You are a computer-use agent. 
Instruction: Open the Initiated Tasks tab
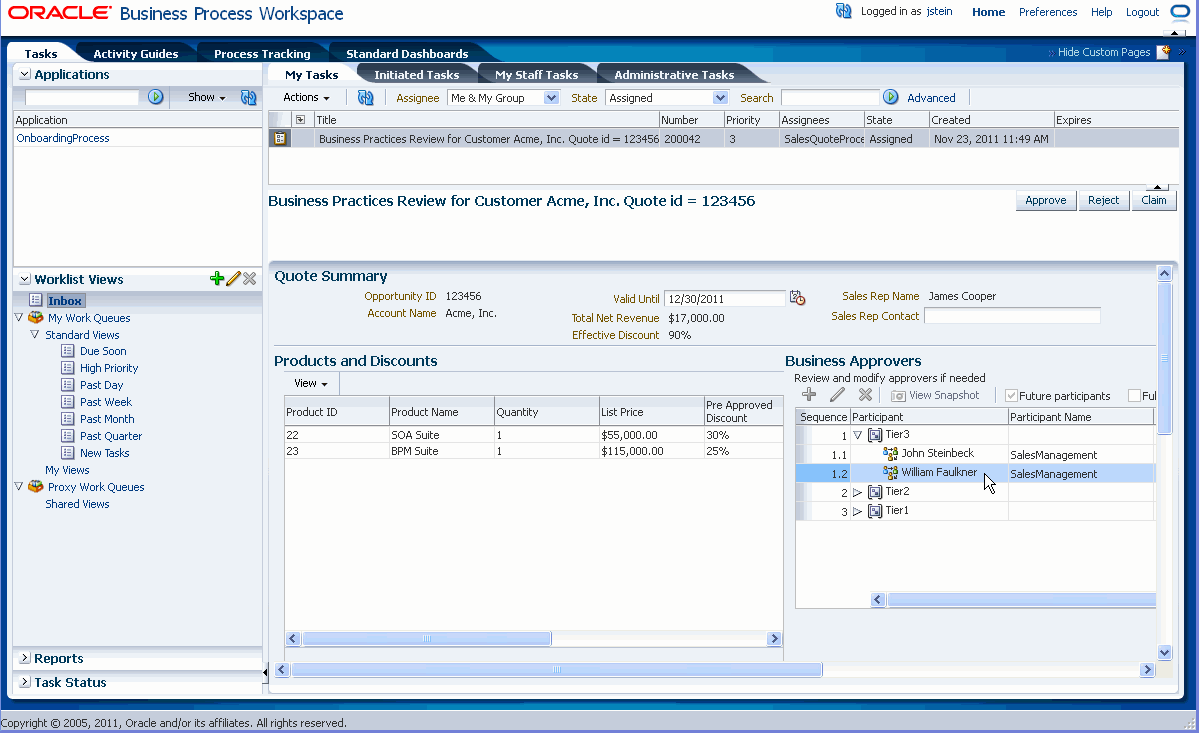[x=416, y=74]
